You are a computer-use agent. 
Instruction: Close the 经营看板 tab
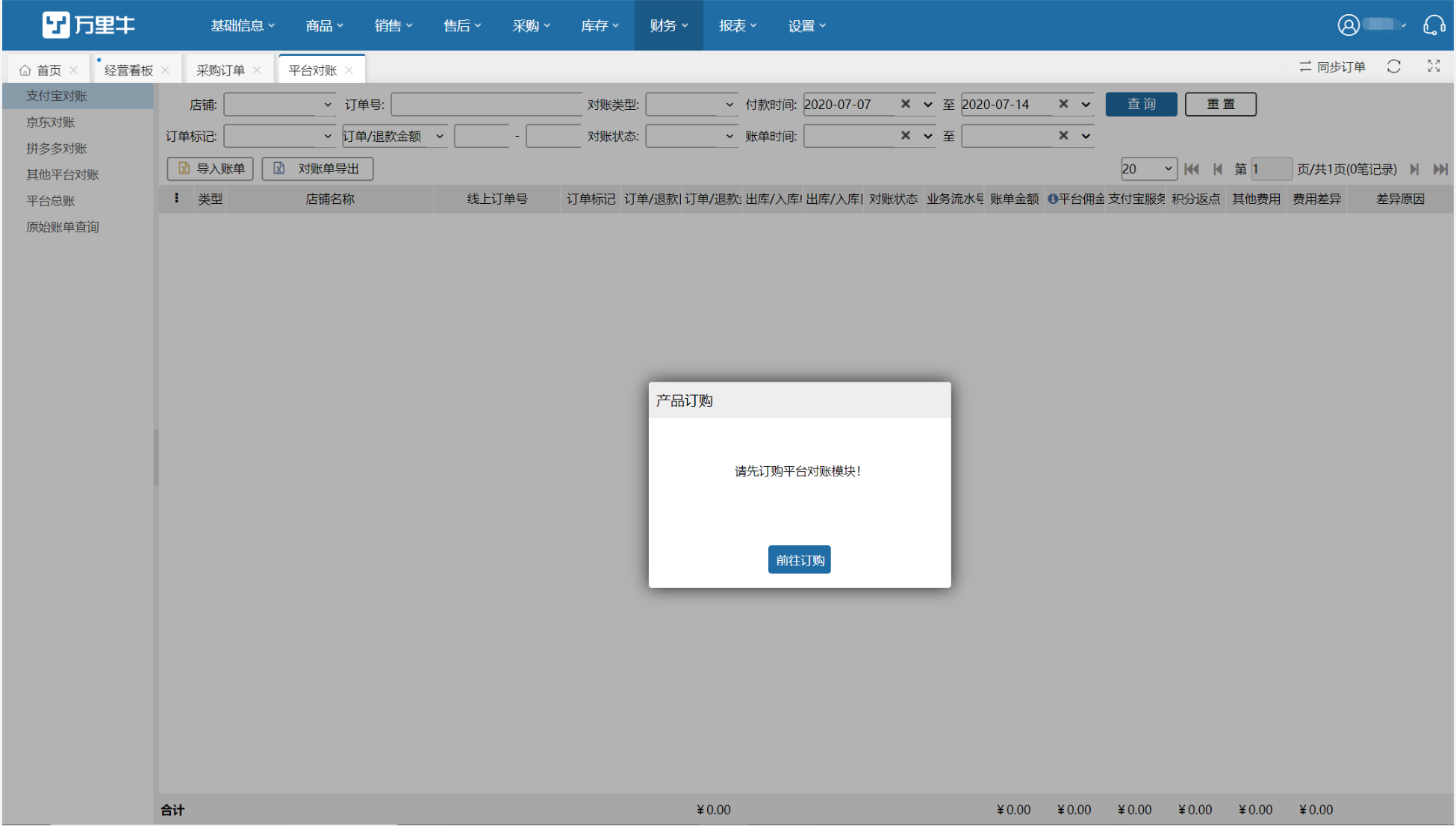165,70
